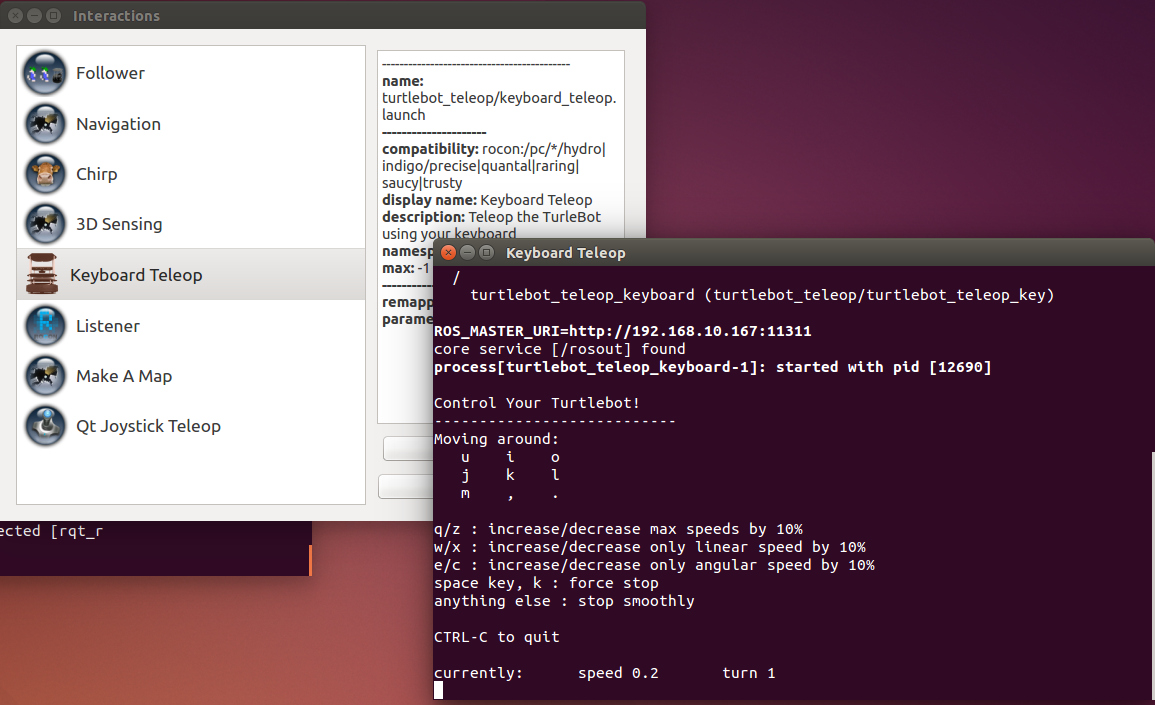Viewport: 1155px width, 705px height.
Task: Click the Chirp cow icon
Action: pos(45,174)
